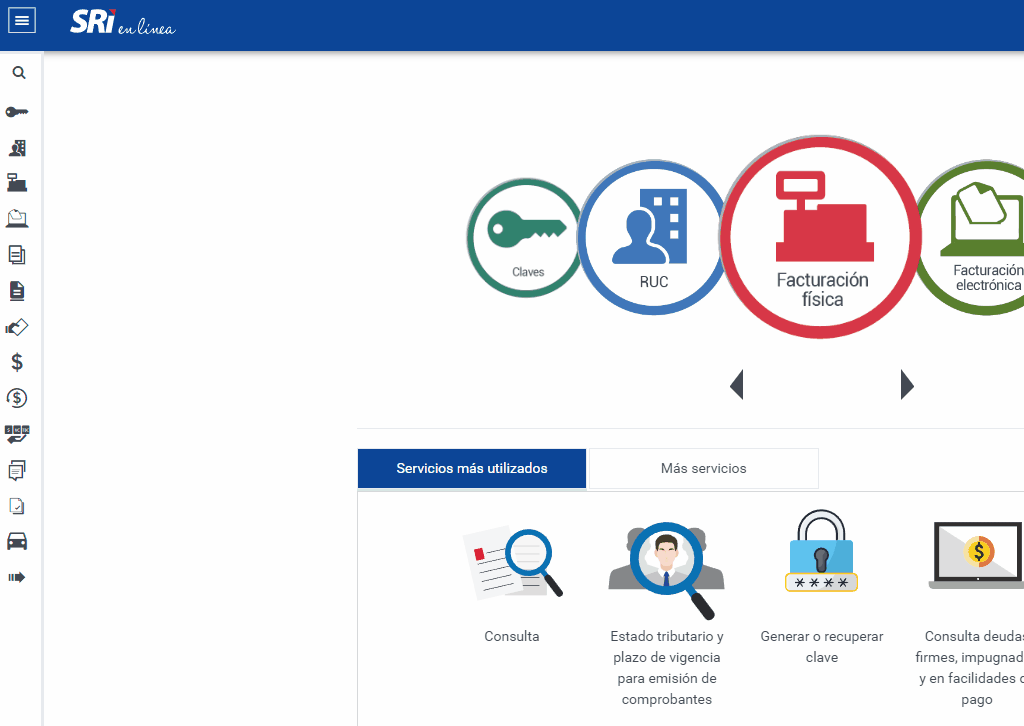The width and height of the screenshot is (1024, 726).
Task: Open the chat bubbles sidebar icon
Action: [x=17, y=469]
